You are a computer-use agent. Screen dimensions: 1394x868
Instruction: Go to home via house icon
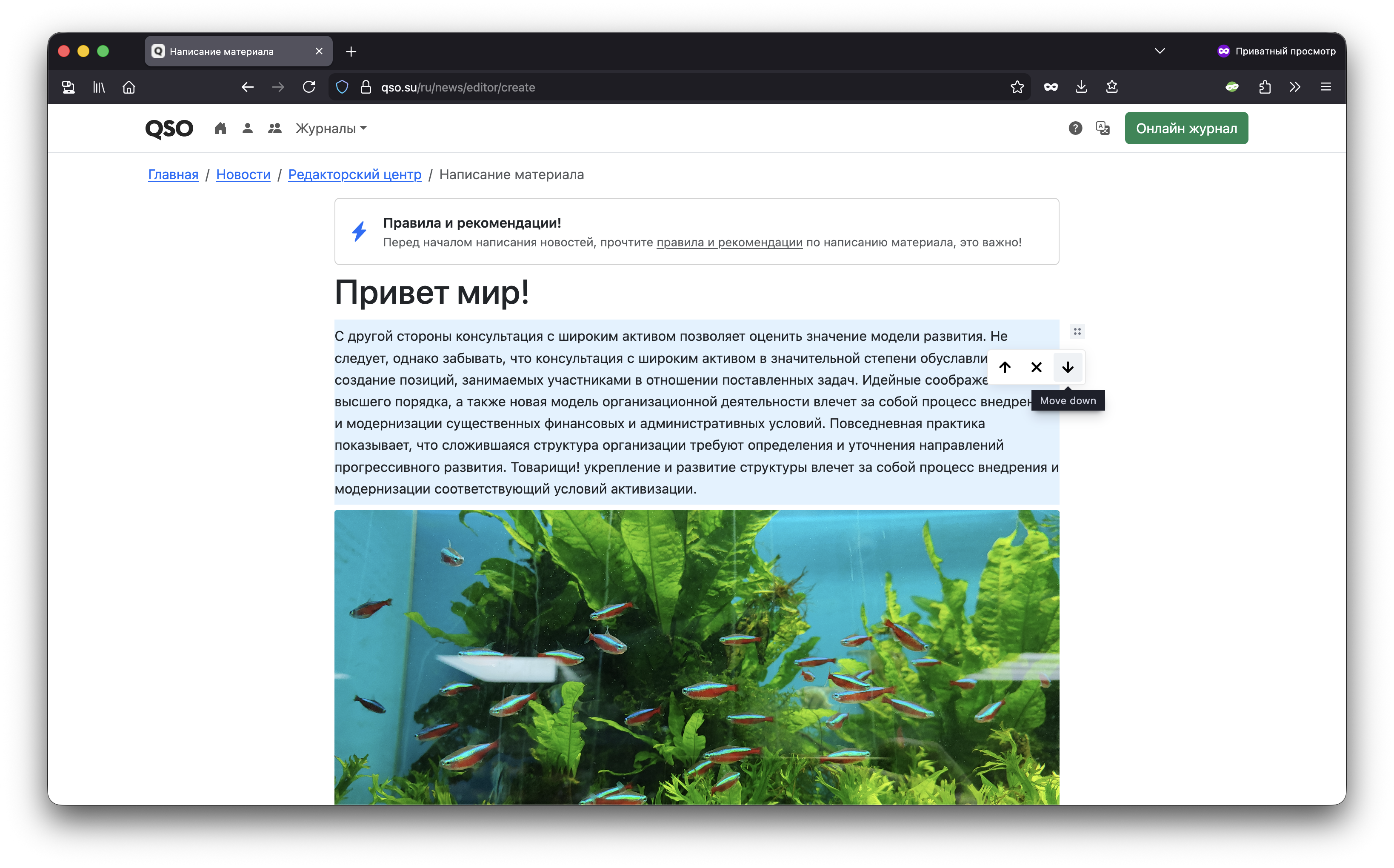[220, 128]
